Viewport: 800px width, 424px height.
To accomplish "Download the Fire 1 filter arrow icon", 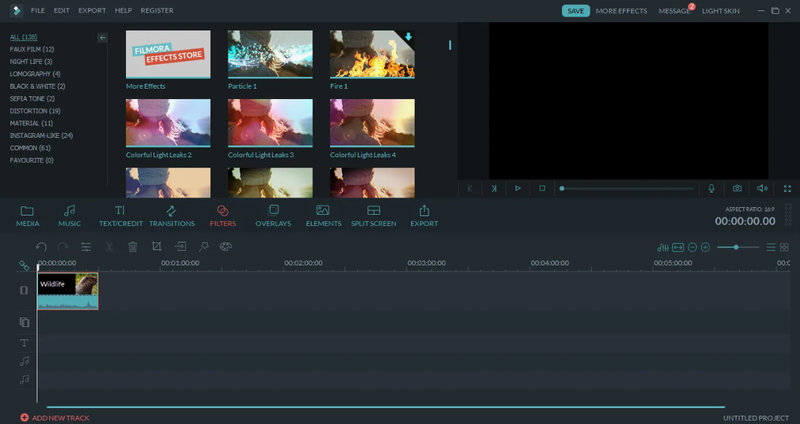I will [x=408, y=37].
